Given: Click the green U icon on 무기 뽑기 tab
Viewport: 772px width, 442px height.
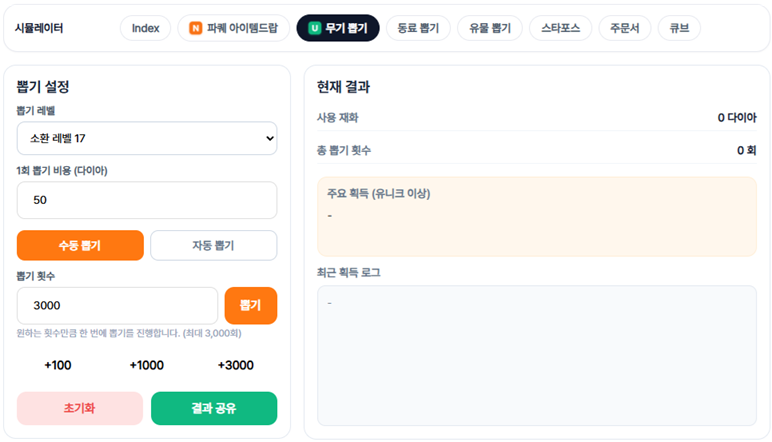Looking at the screenshot, I should tap(314, 28).
